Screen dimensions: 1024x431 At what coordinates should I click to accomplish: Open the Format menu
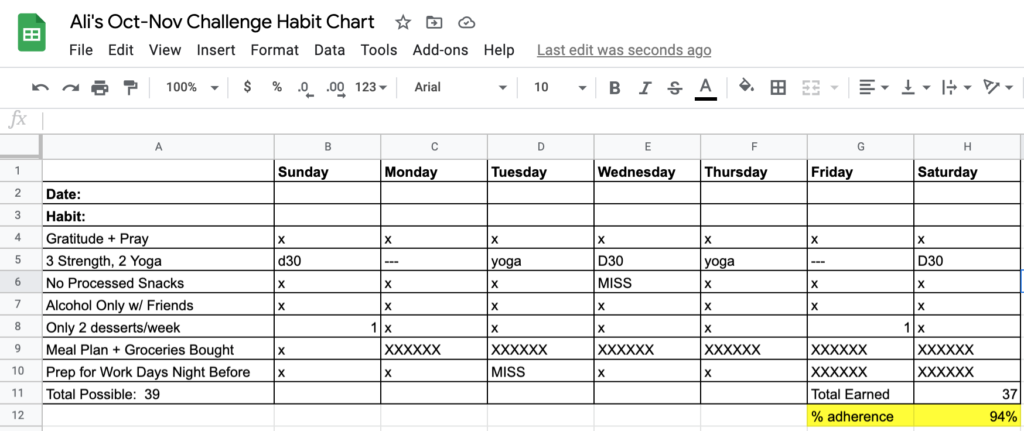coord(274,50)
